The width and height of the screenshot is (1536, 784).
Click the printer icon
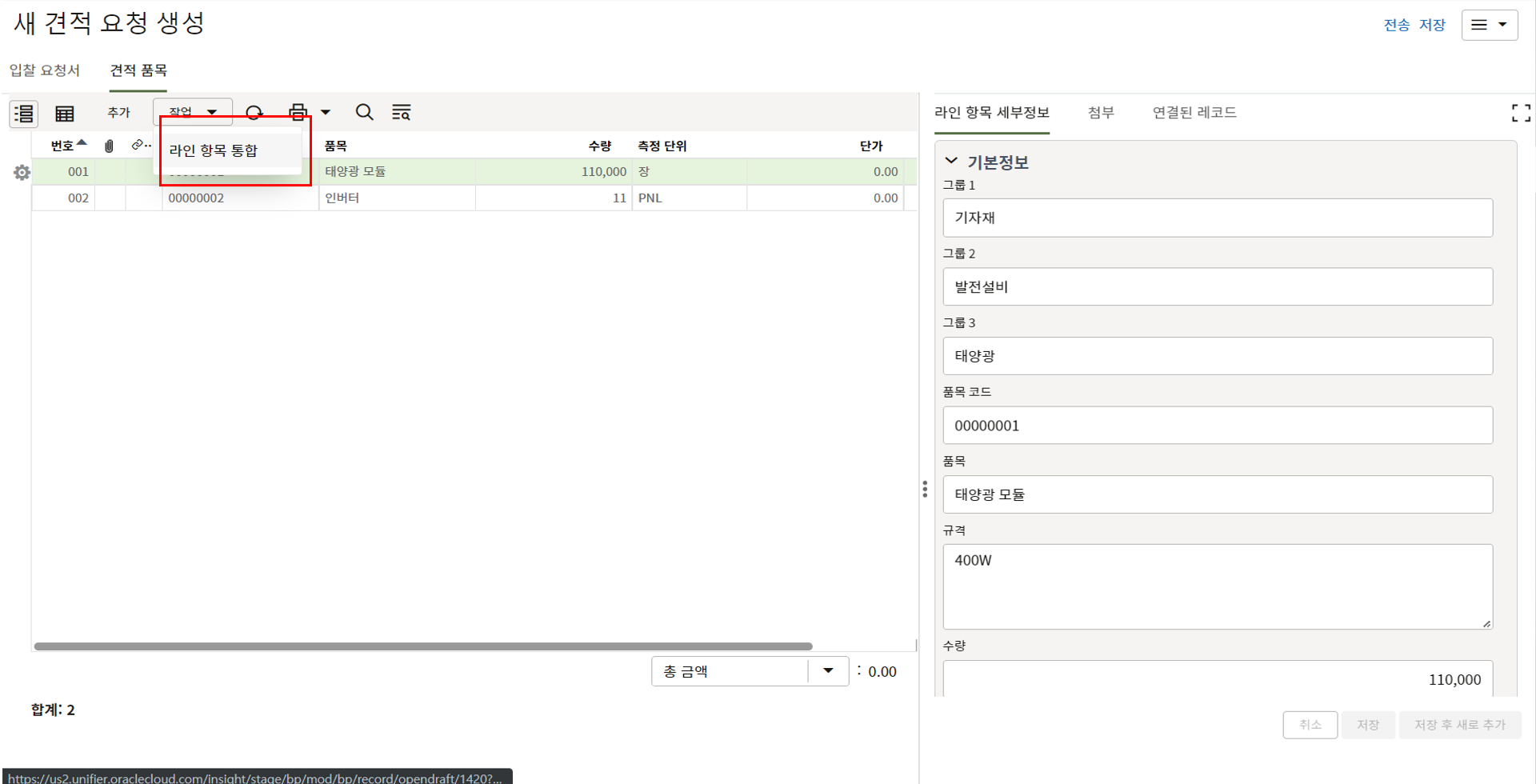coord(298,113)
